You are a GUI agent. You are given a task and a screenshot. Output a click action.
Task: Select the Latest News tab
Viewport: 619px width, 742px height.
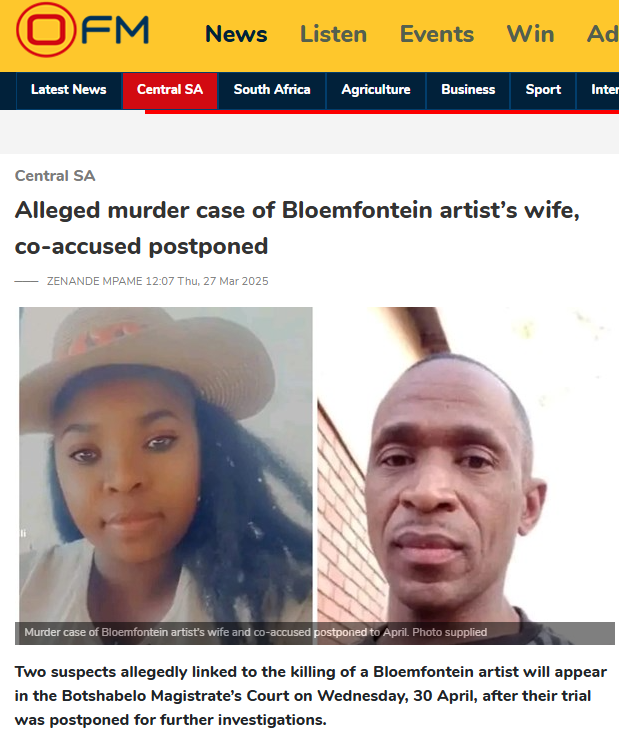[69, 90]
